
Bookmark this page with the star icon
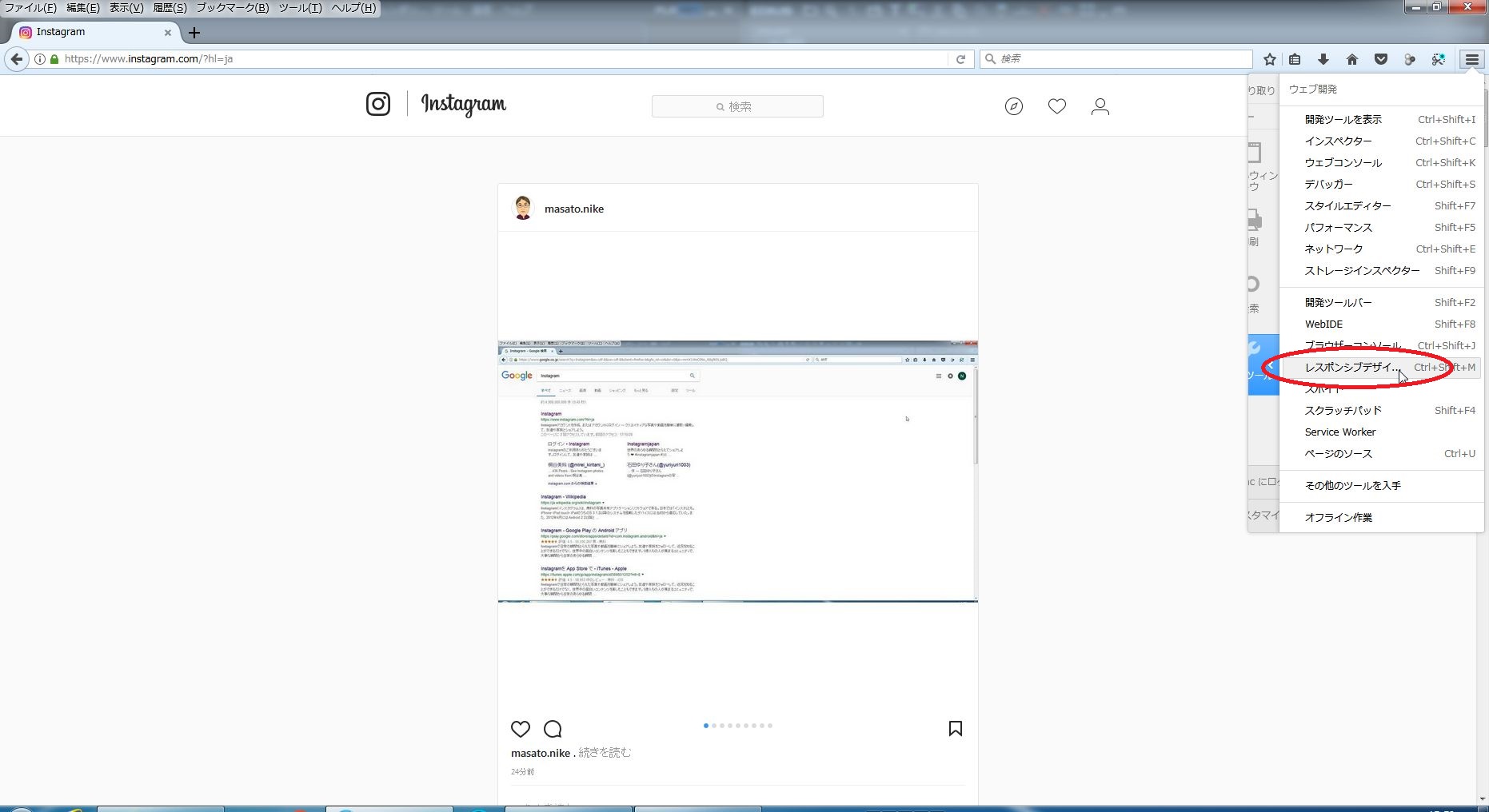pos(1269,59)
